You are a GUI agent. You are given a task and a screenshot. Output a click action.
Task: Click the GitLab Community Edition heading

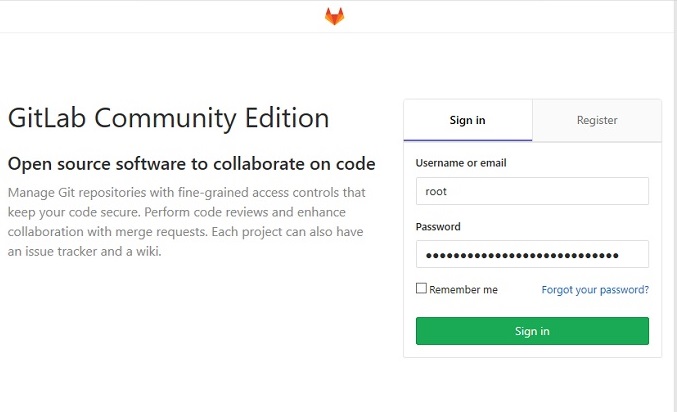coord(168,118)
